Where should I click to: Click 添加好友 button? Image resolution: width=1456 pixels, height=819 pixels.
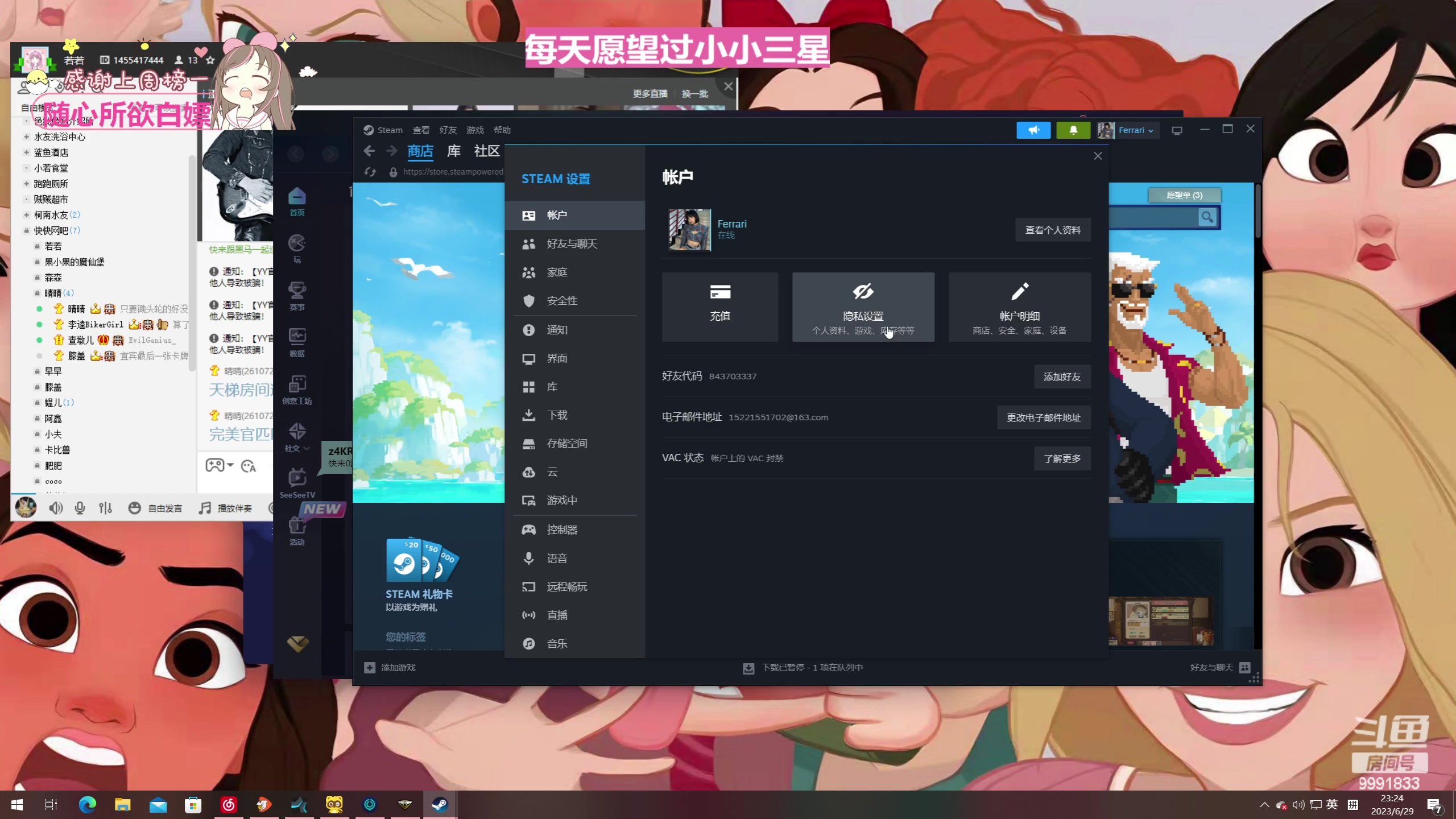point(1062,377)
